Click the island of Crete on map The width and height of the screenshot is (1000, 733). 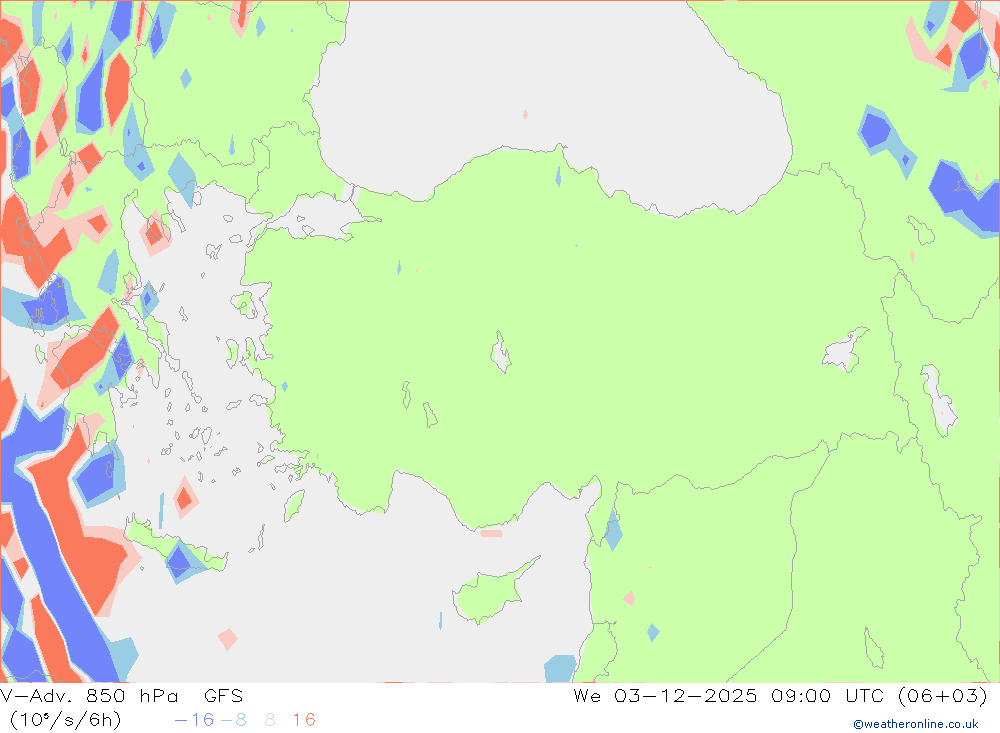175,548
